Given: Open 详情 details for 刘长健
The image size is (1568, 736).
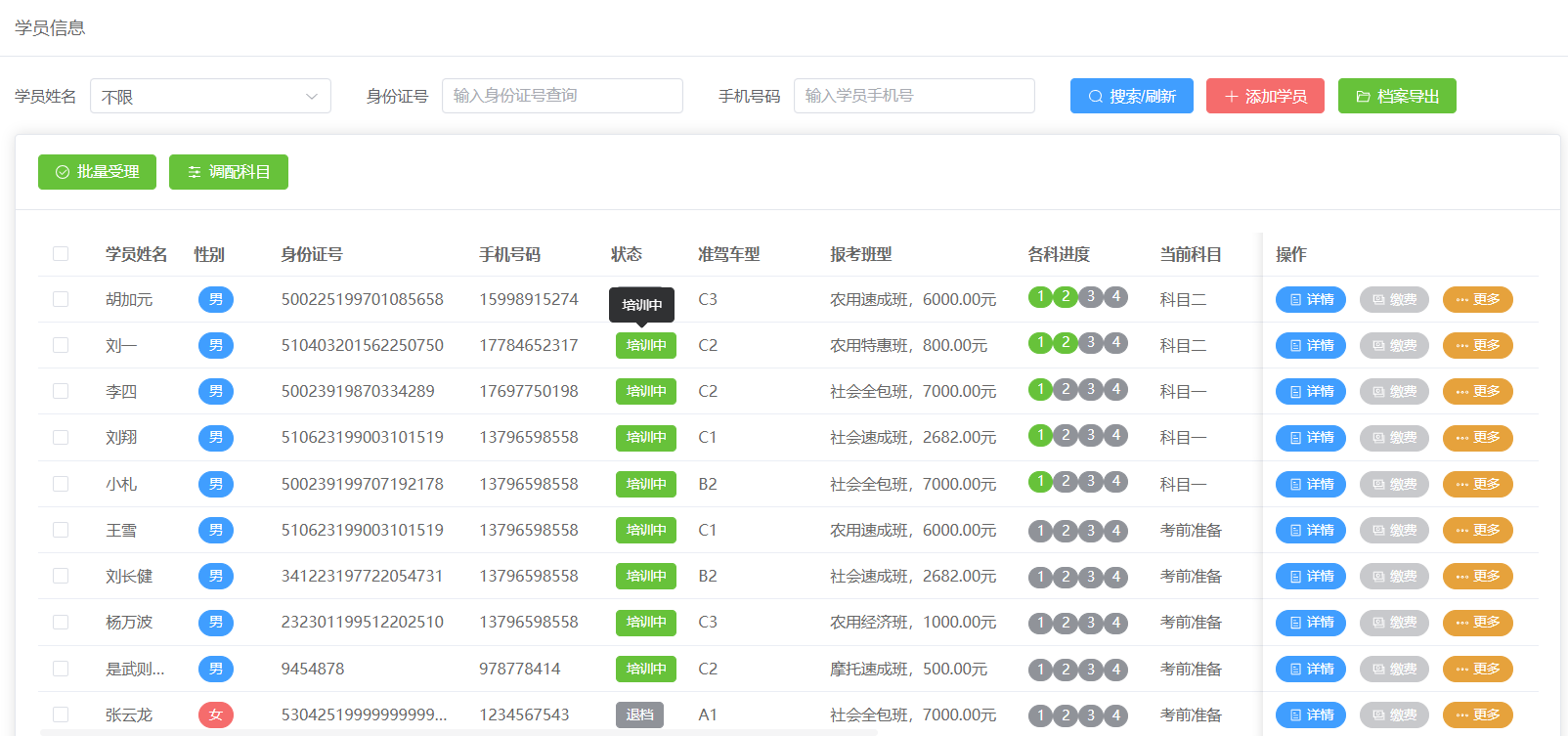Looking at the screenshot, I should [1311, 576].
